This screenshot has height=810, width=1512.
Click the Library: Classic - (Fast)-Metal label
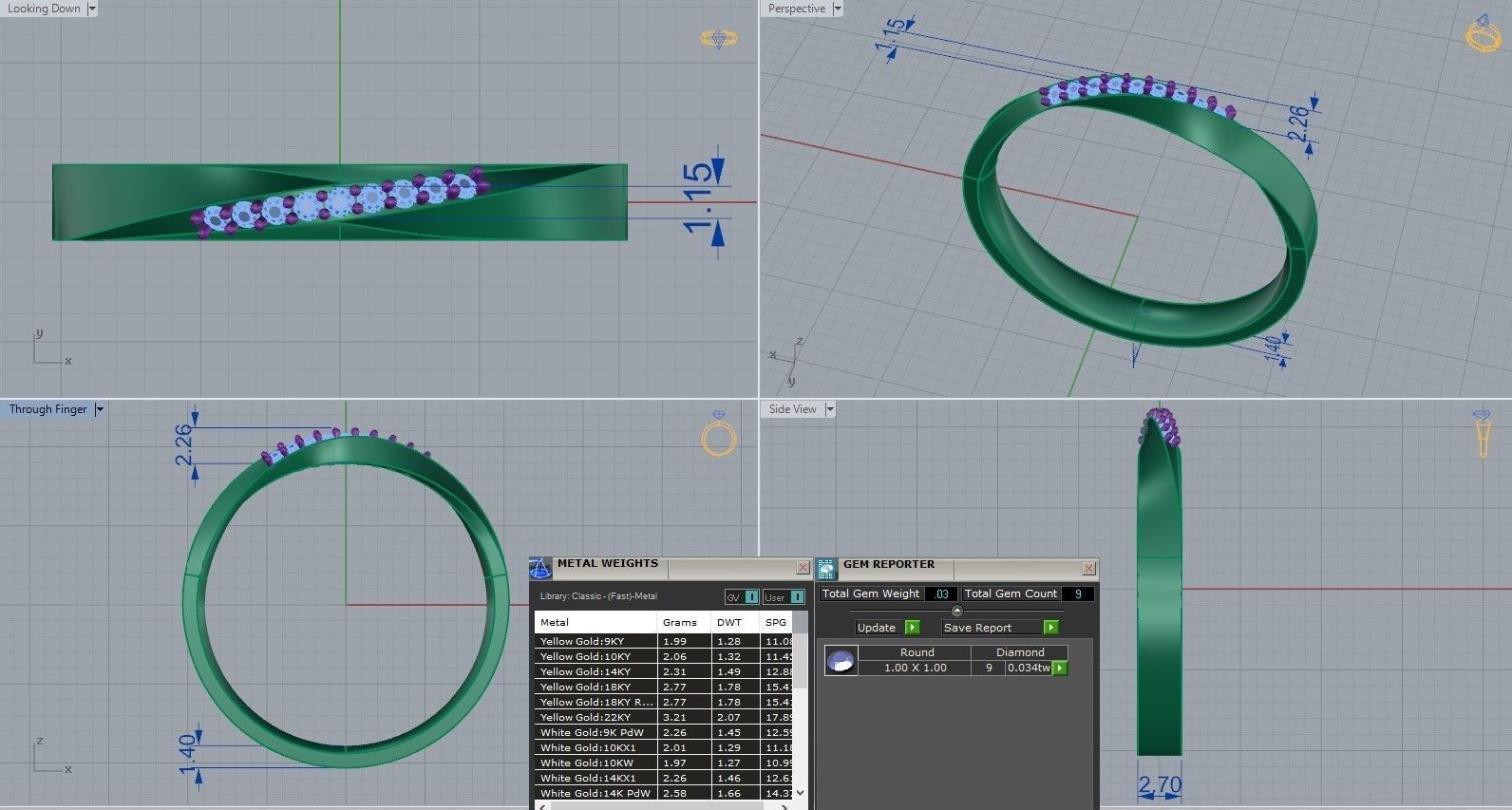598,596
